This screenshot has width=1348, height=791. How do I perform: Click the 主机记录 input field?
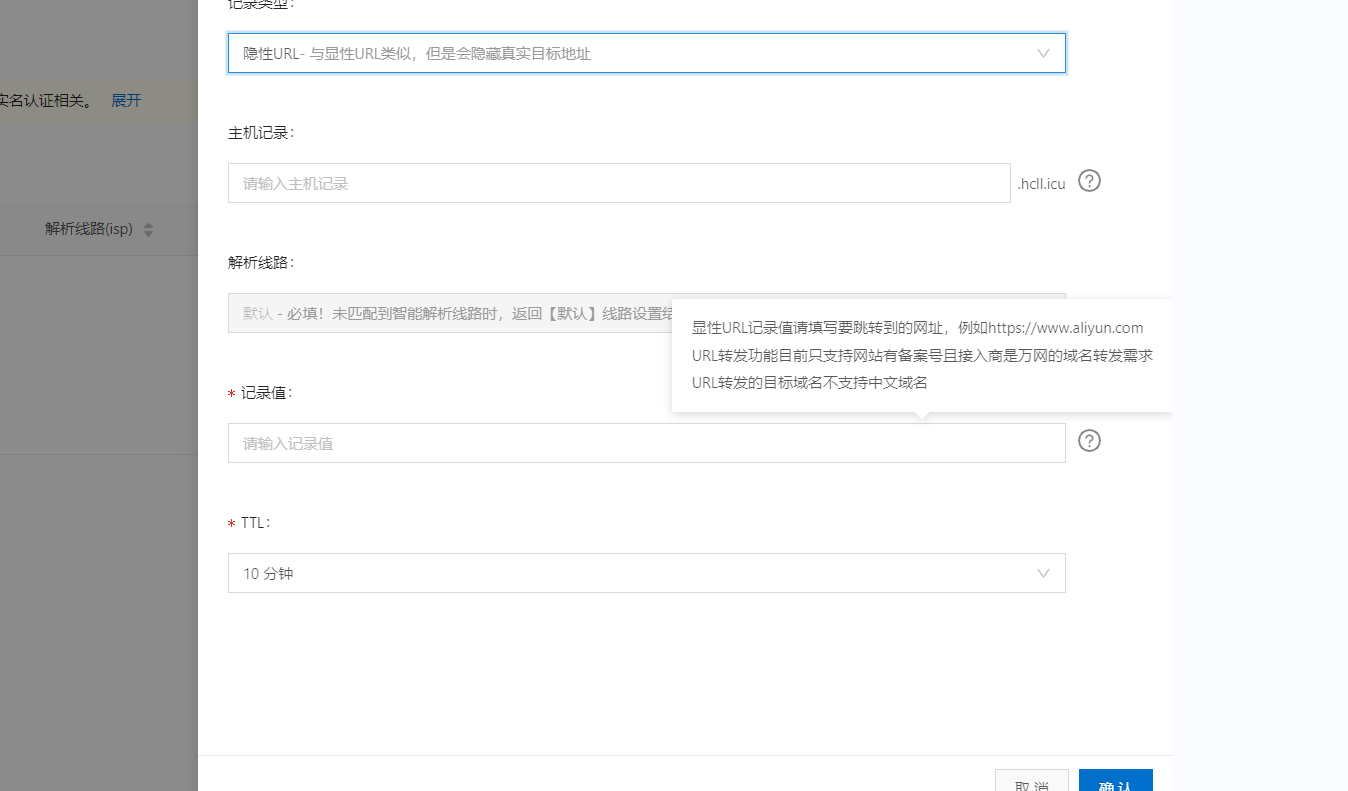coord(618,183)
